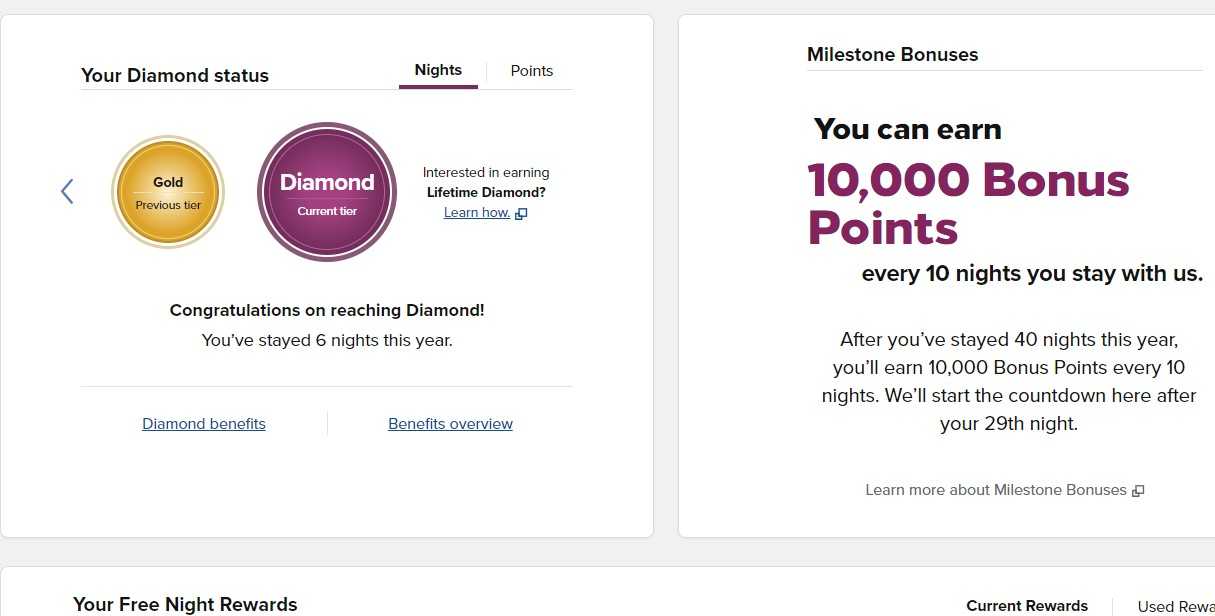Image resolution: width=1215 pixels, height=616 pixels.
Task: Select the Used Rewards tab
Action: pyautogui.click(x=1176, y=606)
